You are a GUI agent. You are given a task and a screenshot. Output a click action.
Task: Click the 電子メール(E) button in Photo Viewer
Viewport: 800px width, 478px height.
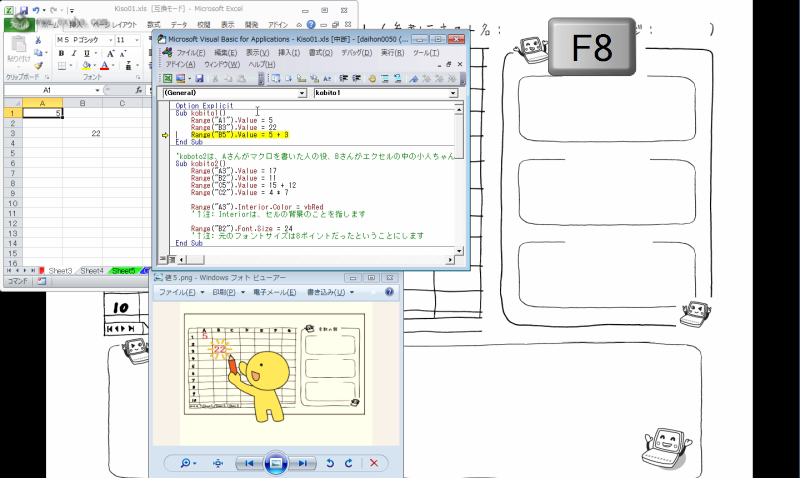click(272, 292)
